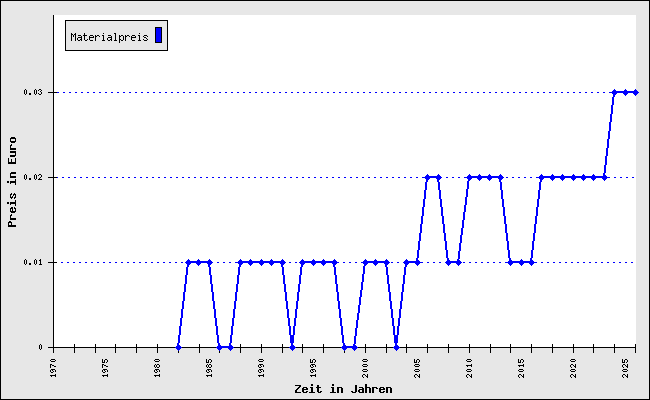
Task: Click the 1975 x-axis year label
Action: (105, 368)
